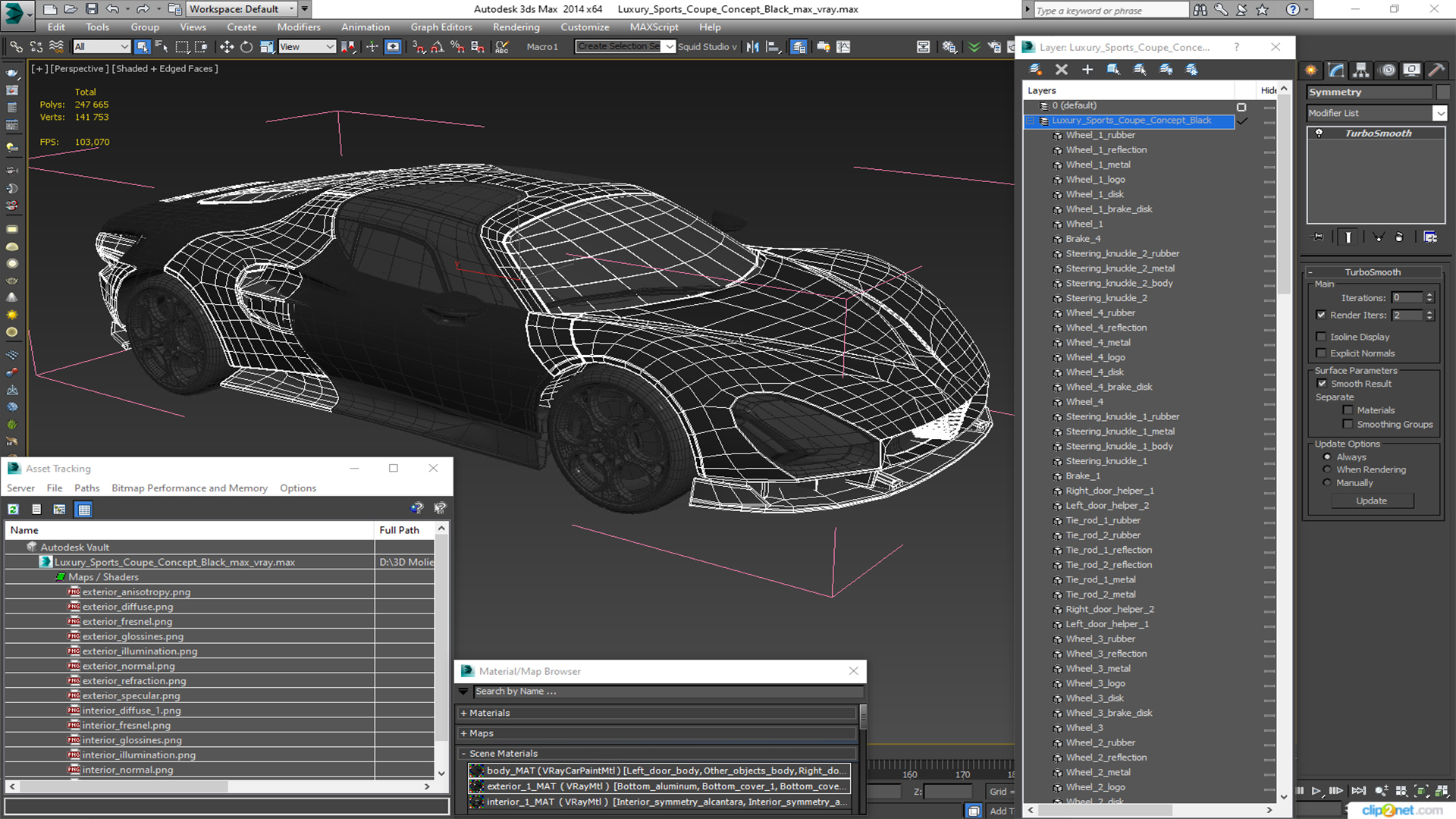Click the Update button in TurboSmooth
Viewport: 1456px width, 819px height.
1371,501
